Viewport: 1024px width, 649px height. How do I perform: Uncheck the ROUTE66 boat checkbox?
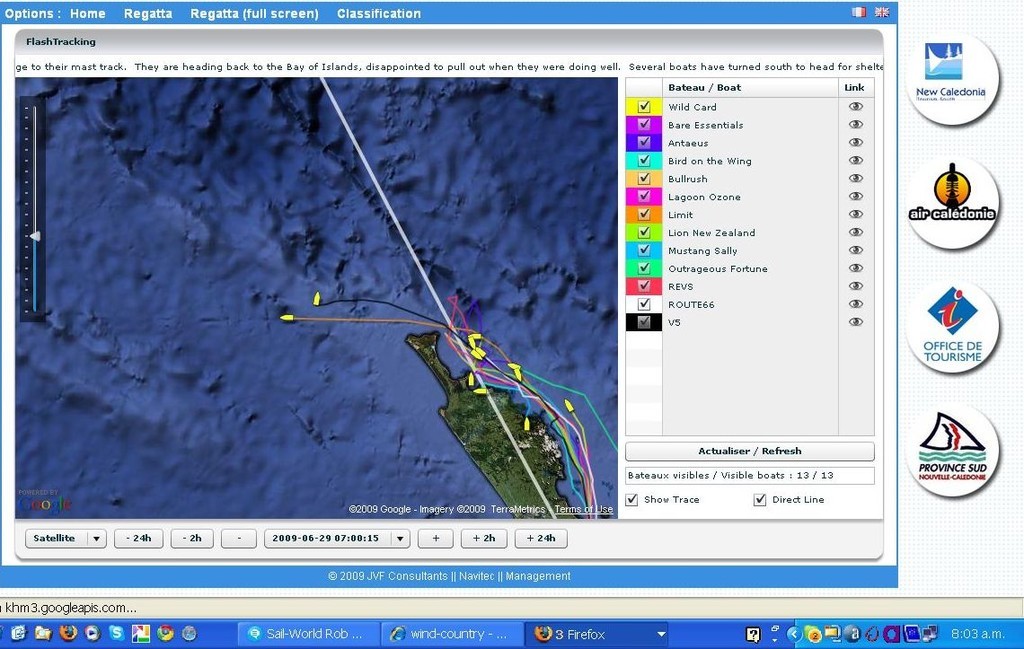coord(644,304)
